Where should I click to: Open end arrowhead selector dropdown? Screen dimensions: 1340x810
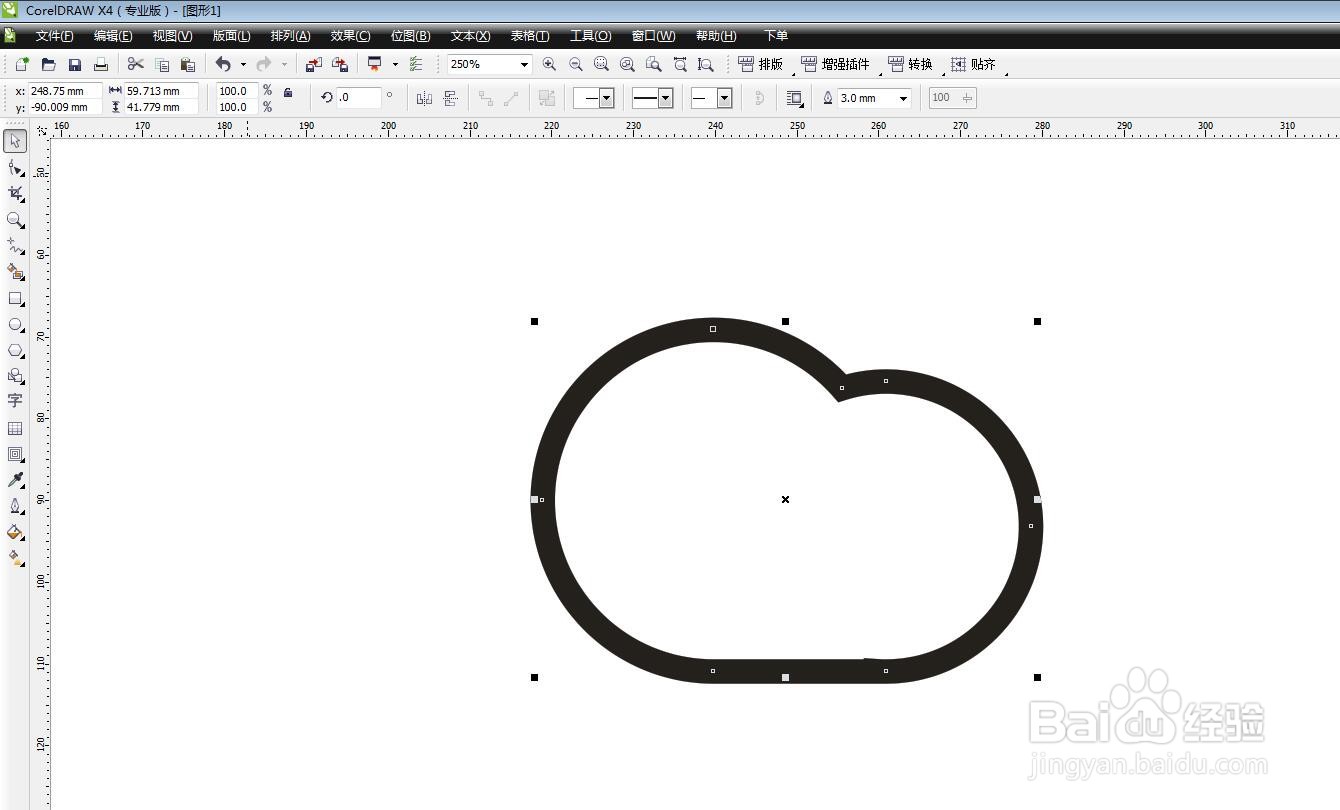point(724,98)
